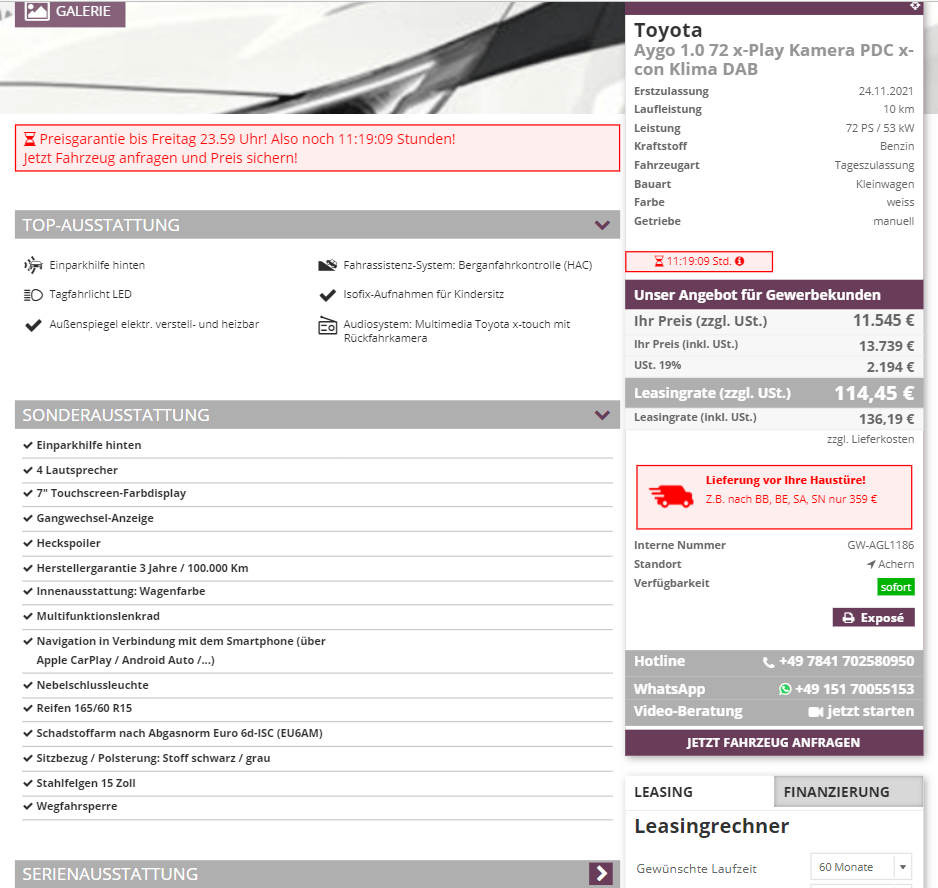This screenshot has height=888, width=938.
Task: Click the checkmark beside Wegfahrsperre
Action: point(28,806)
